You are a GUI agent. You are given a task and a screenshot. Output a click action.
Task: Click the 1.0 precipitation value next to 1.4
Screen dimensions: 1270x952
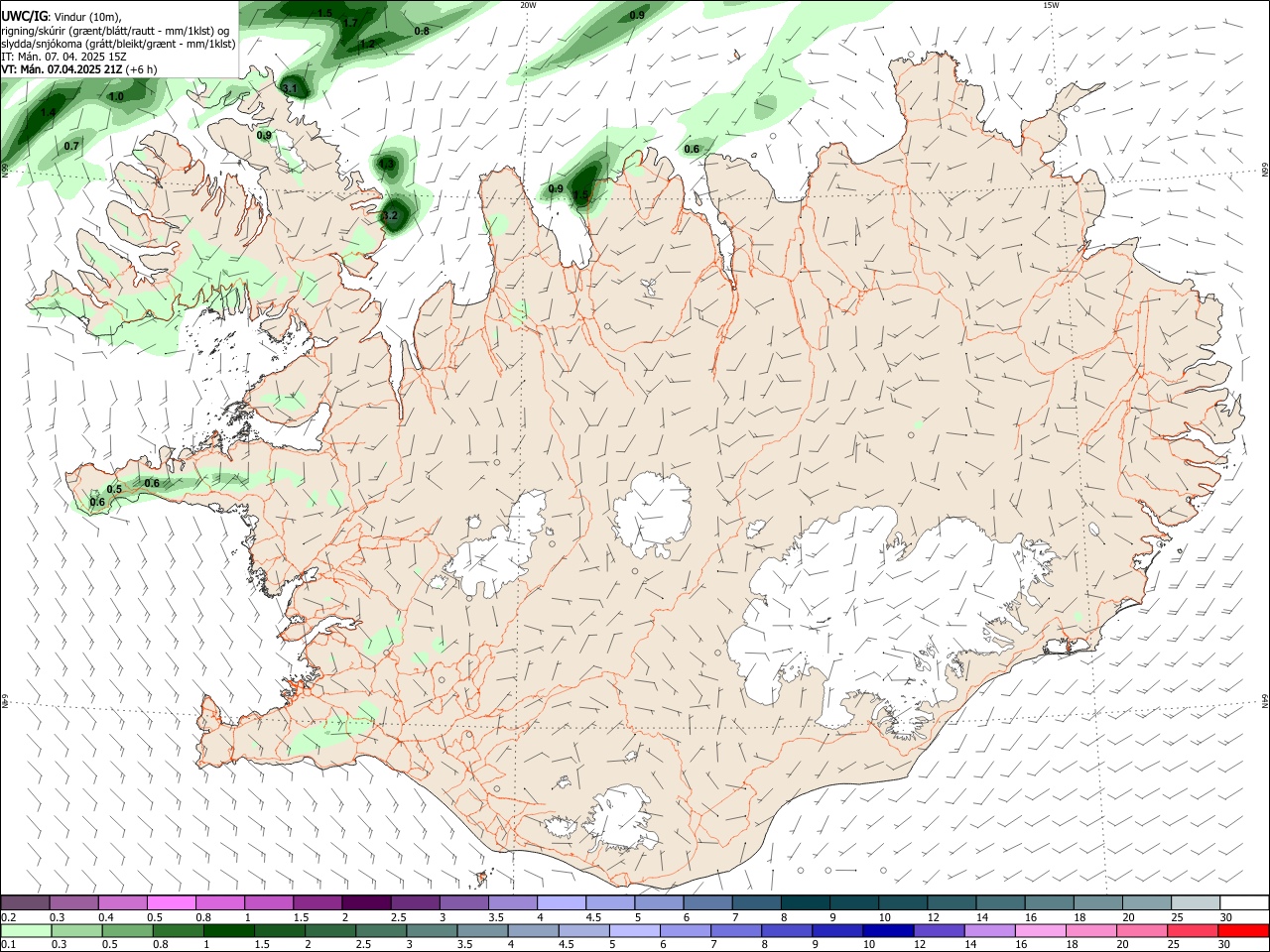tap(116, 97)
